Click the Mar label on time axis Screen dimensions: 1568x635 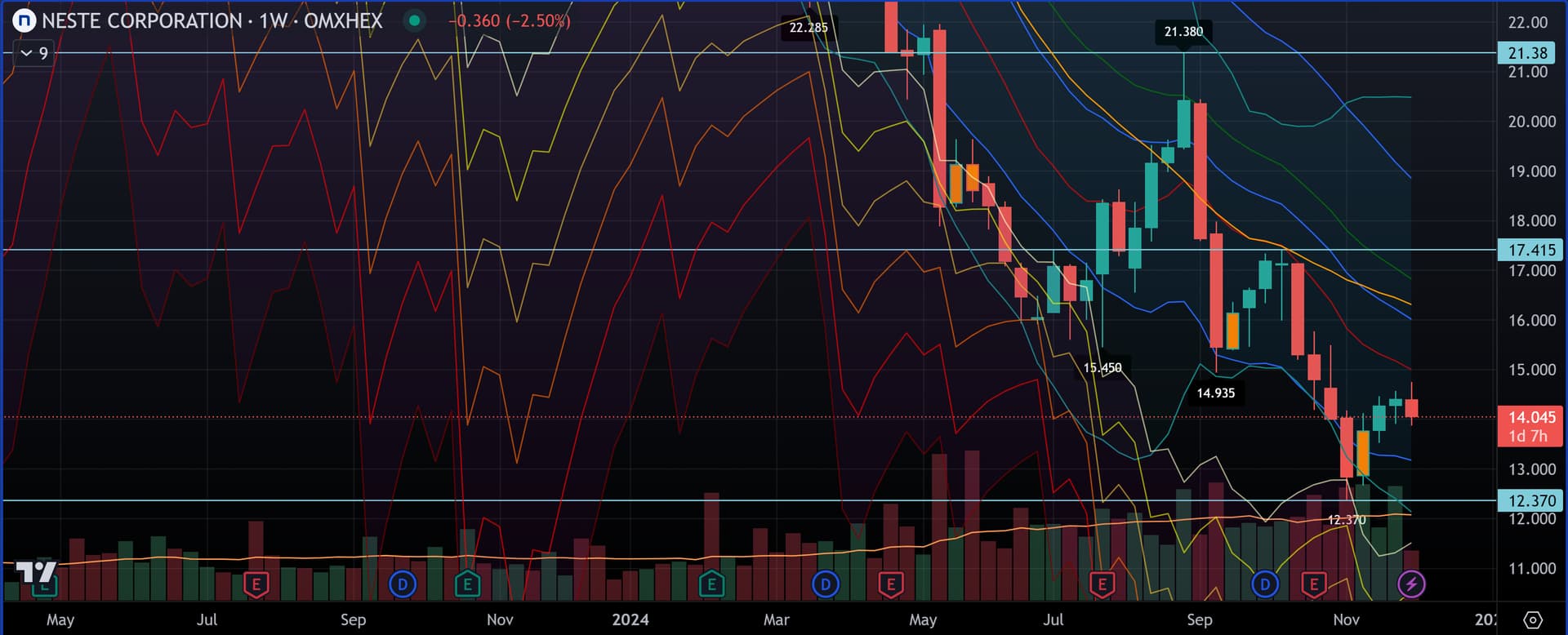tap(776, 619)
